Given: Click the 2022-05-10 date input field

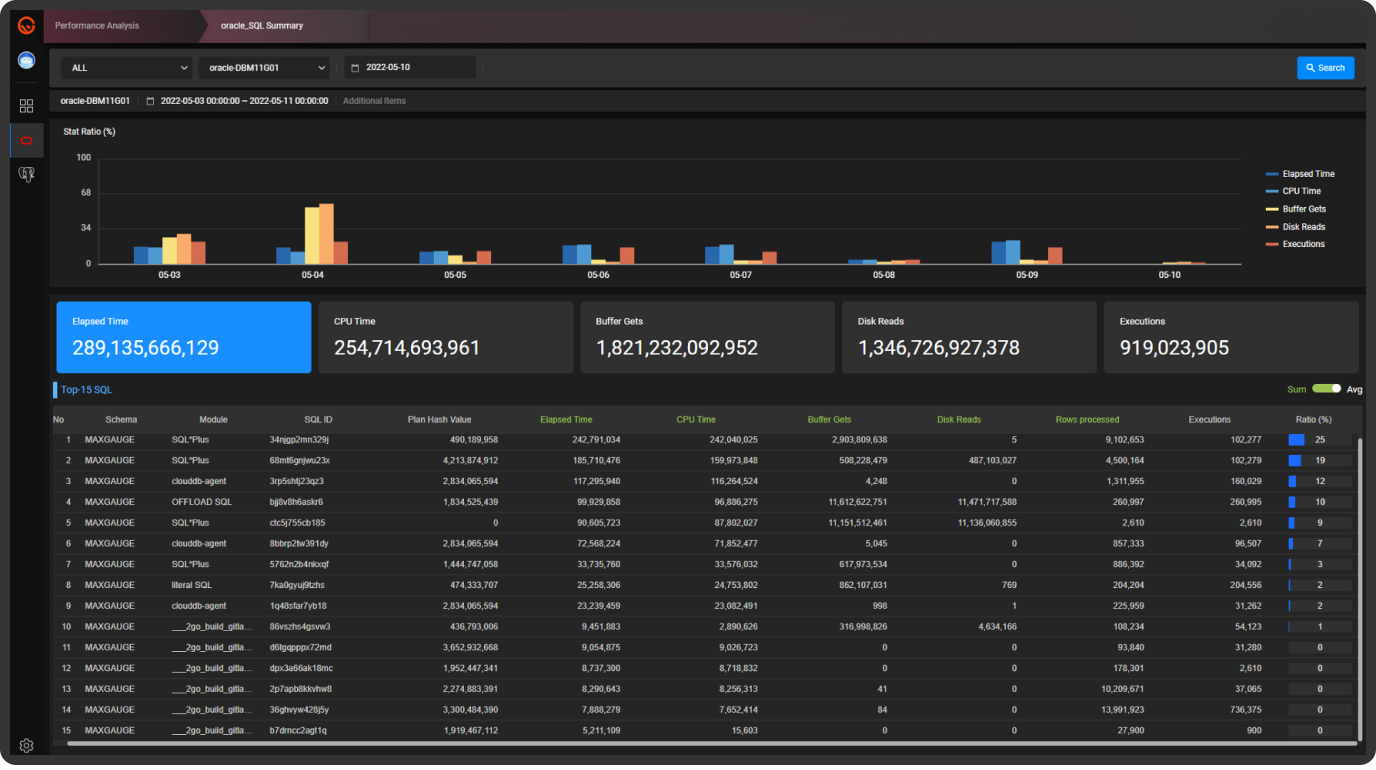Looking at the screenshot, I should (x=410, y=68).
